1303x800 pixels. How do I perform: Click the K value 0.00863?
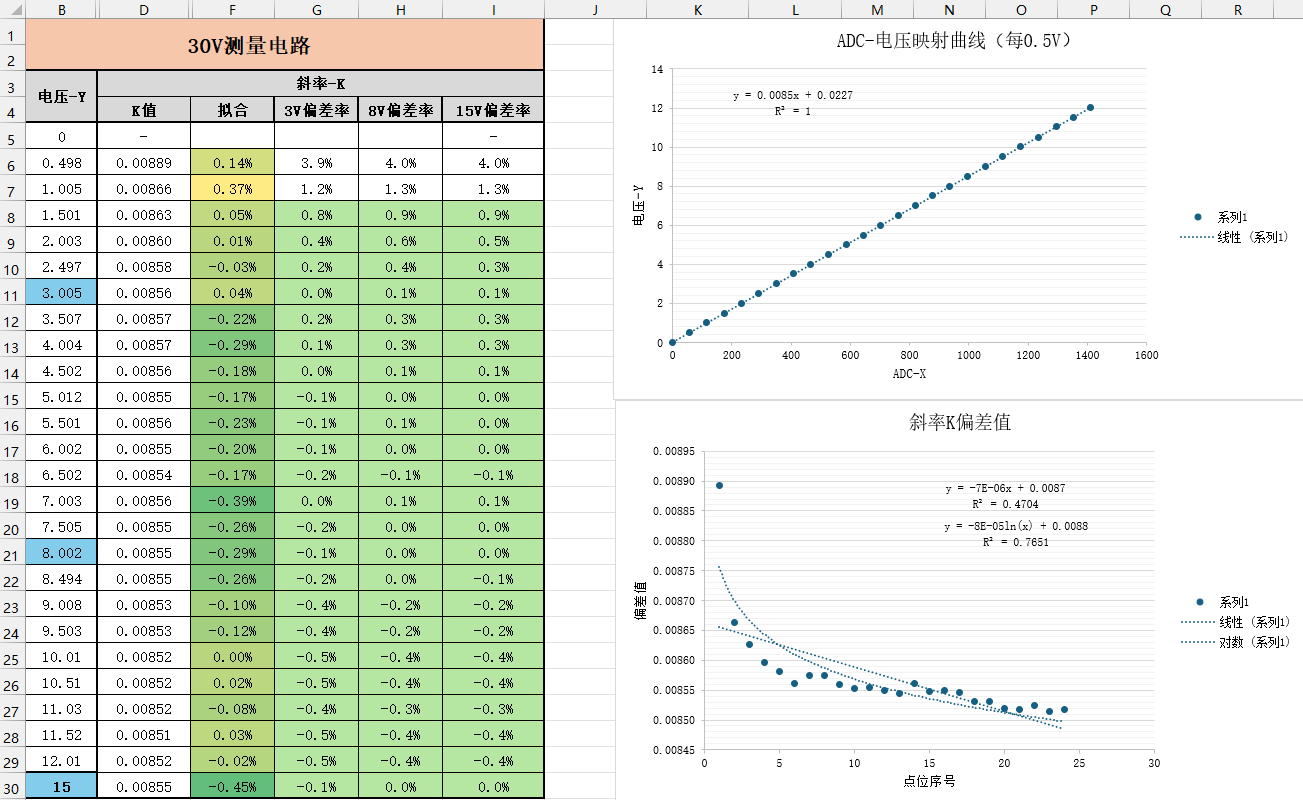144,215
